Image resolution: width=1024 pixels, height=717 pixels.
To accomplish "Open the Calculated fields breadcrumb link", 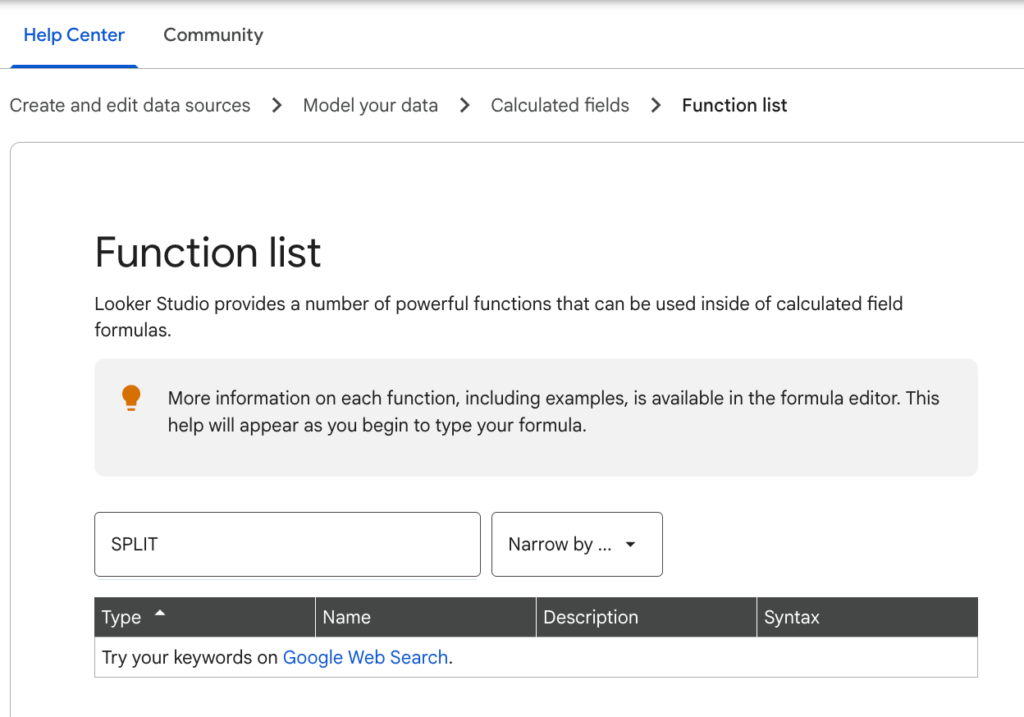I will [560, 105].
